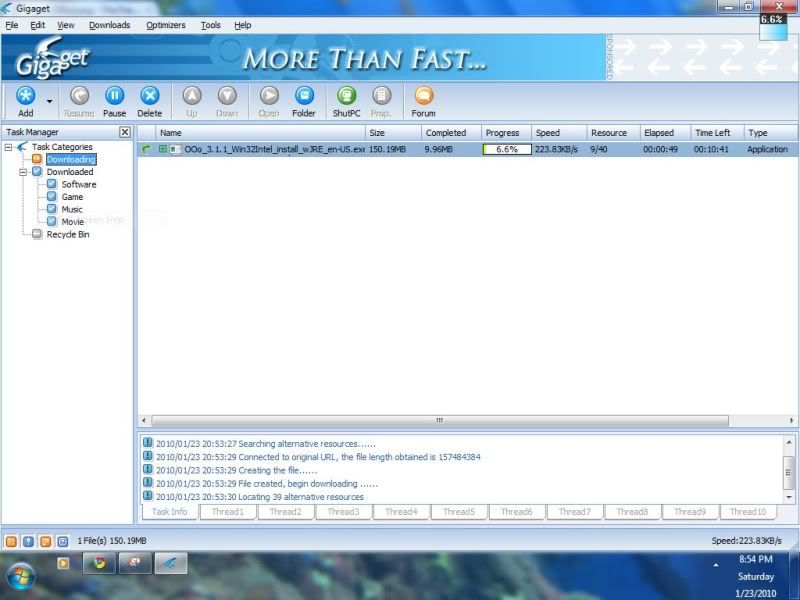Screen dimensions: 800x600
Task: Close the Task Manager panel
Action: click(125, 132)
